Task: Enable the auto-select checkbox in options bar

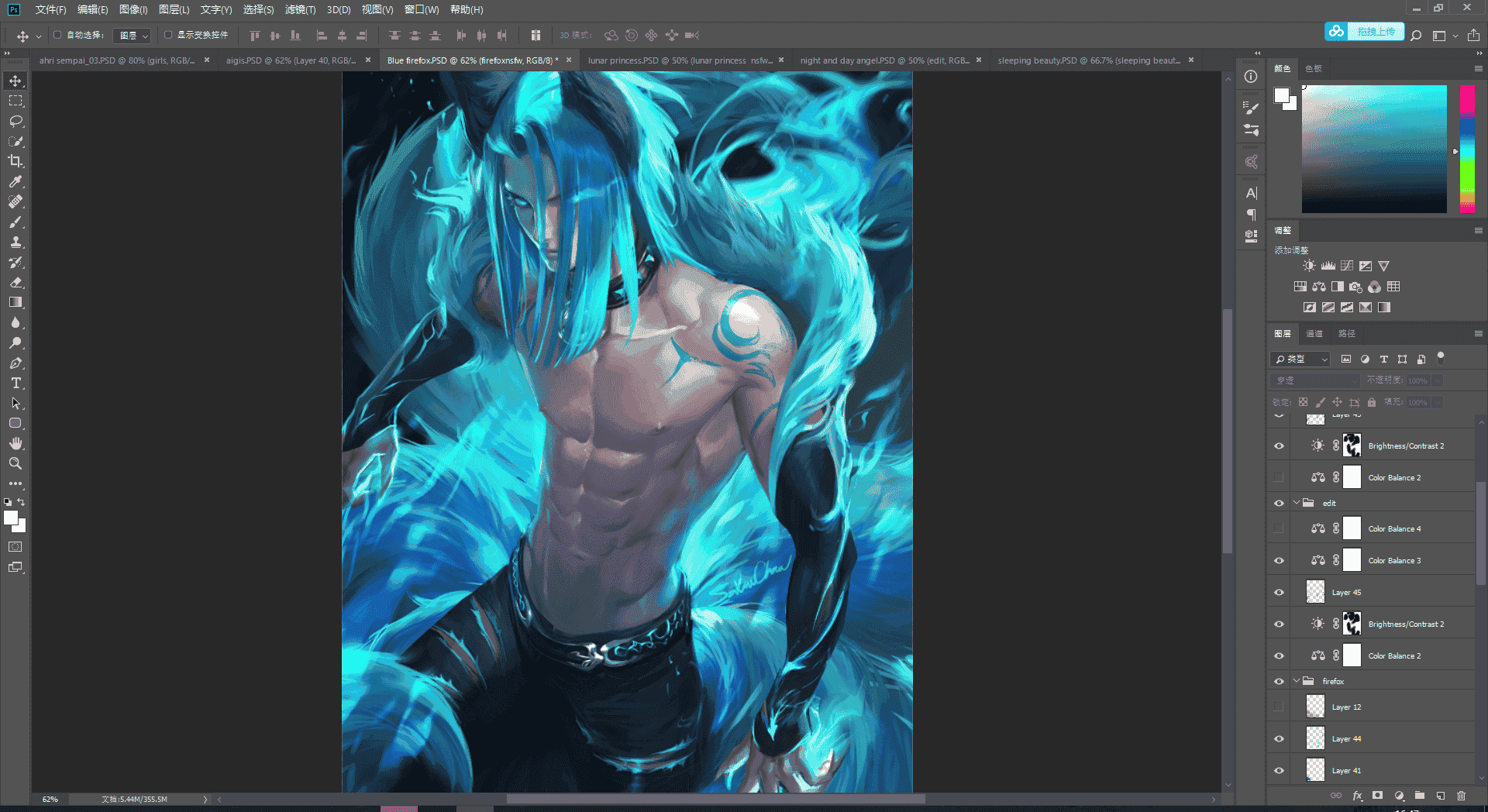Action: (57, 35)
